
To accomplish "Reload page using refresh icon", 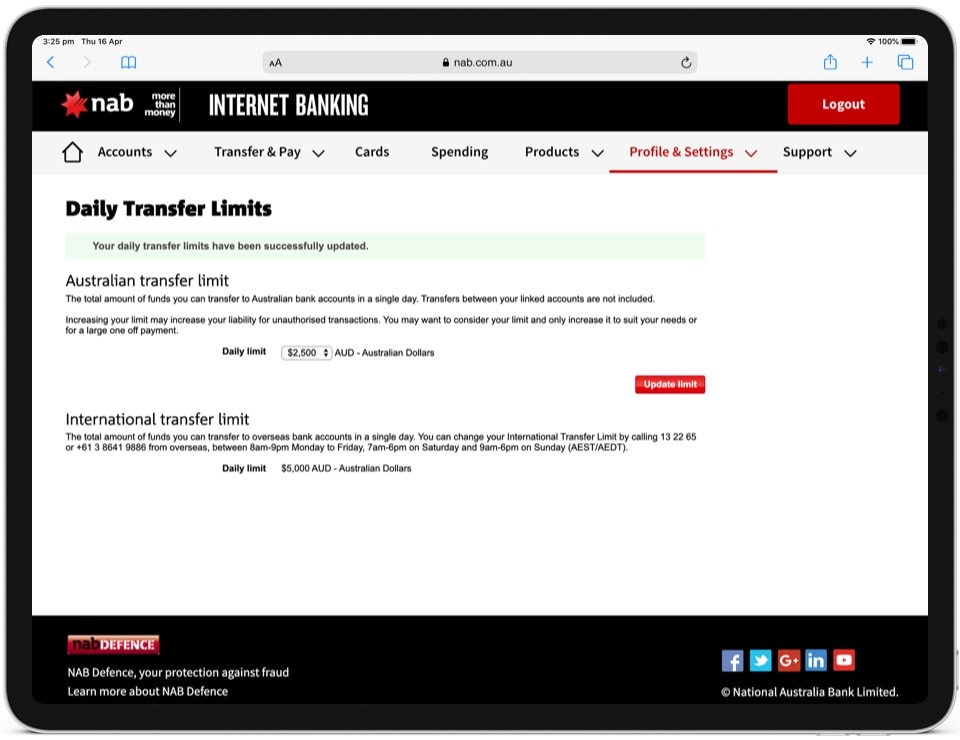I will click(x=686, y=62).
